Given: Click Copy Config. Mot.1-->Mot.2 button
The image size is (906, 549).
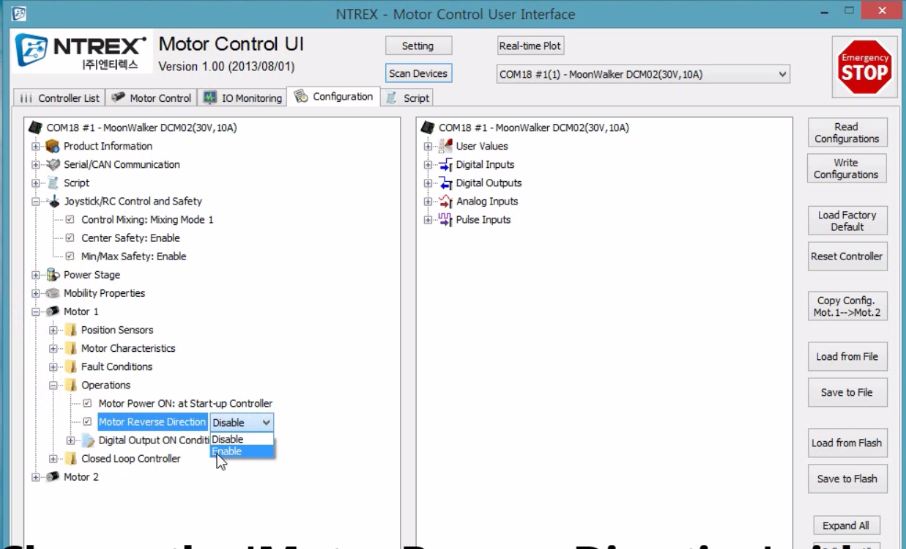Looking at the screenshot, I should click(847, 306).
